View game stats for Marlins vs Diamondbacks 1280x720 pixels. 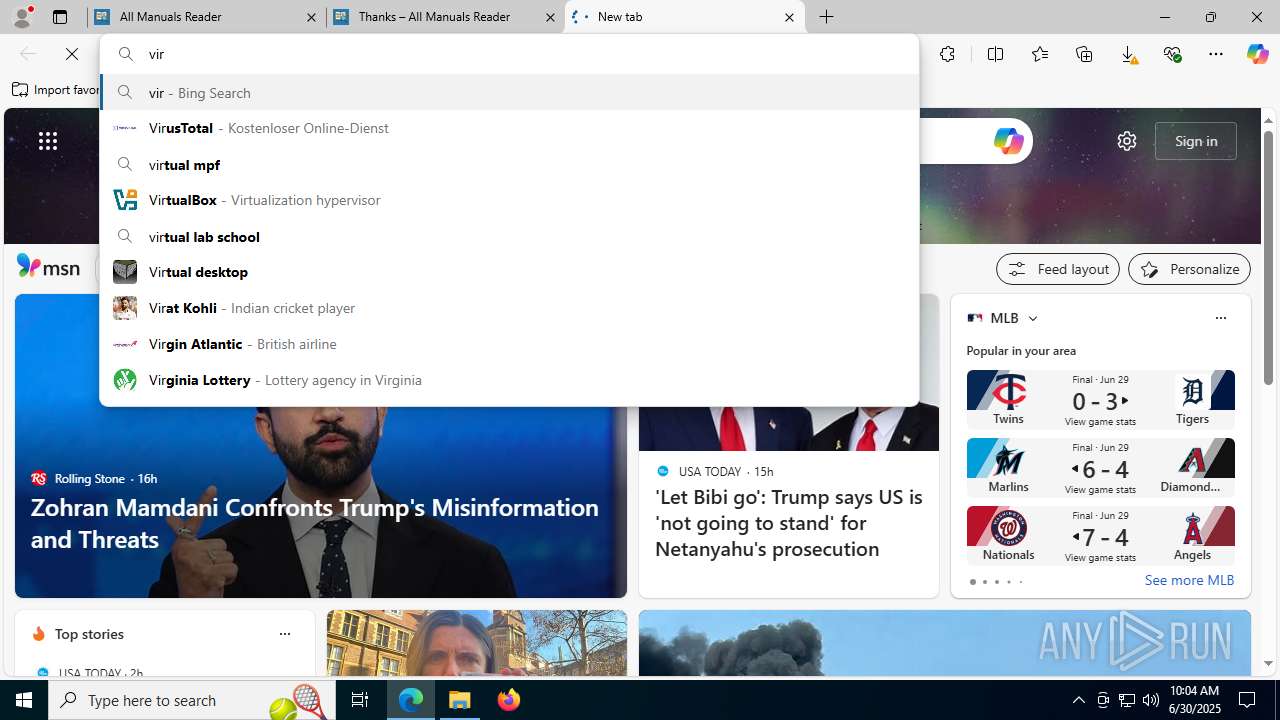1100,490
